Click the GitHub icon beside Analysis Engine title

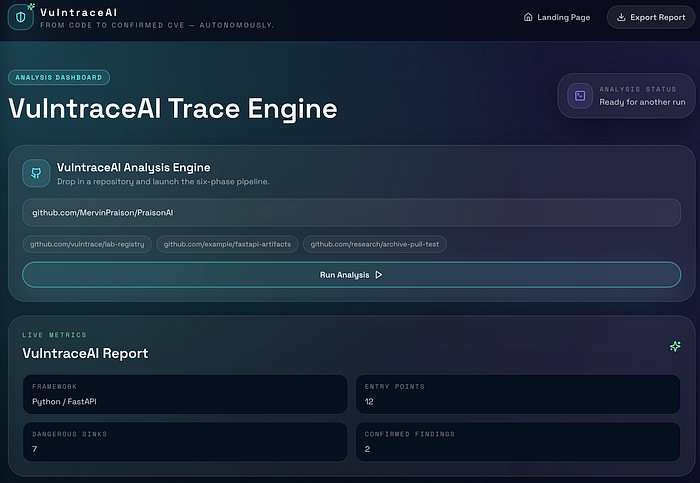[x=36, y=173]
